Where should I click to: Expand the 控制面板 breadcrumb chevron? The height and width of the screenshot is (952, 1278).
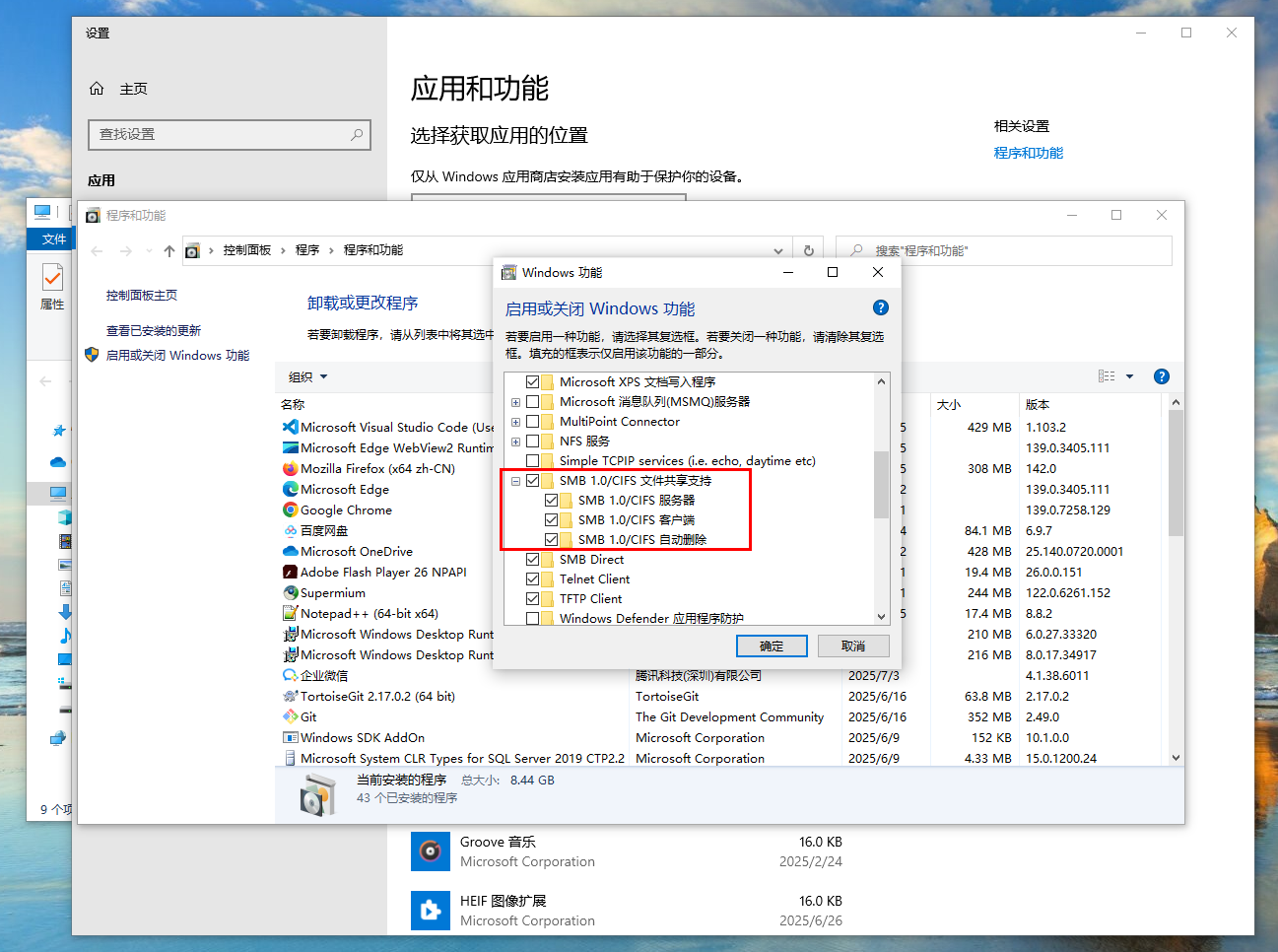tap(283, 250)
